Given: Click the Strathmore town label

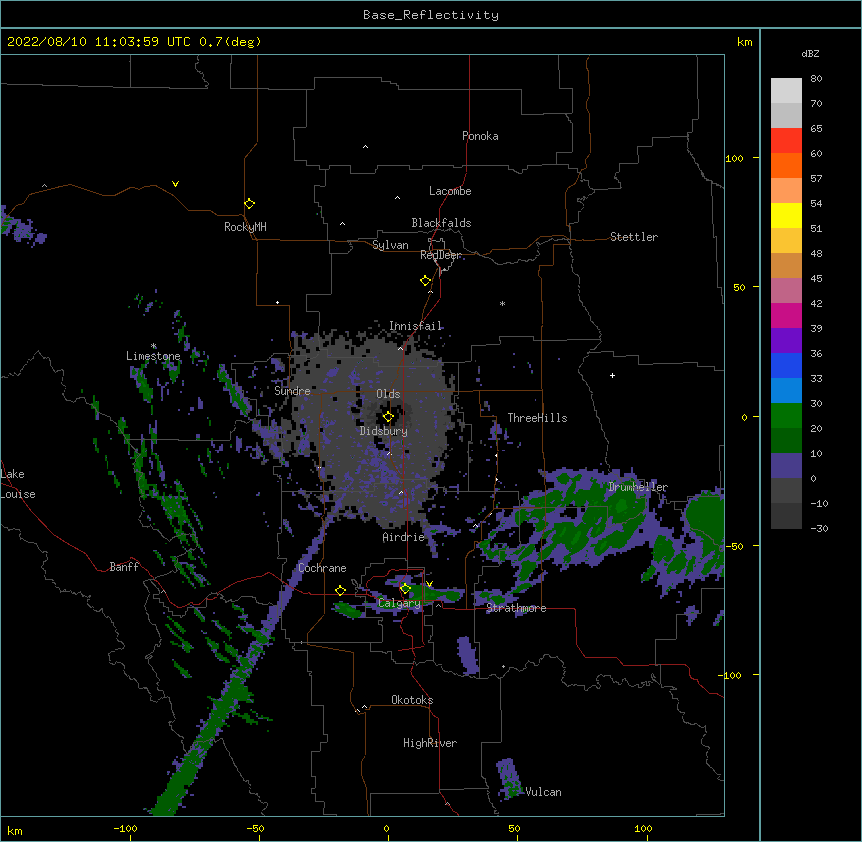Looking at the screenshot, I should [x=516, y=608].
